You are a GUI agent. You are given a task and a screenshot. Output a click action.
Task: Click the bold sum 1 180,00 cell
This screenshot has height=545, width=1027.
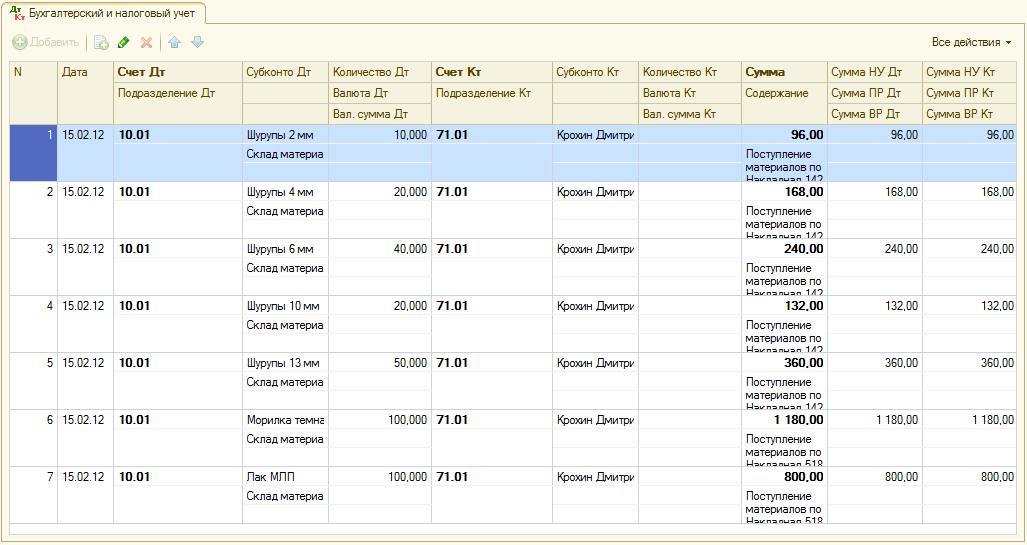(x=784, y=420)
